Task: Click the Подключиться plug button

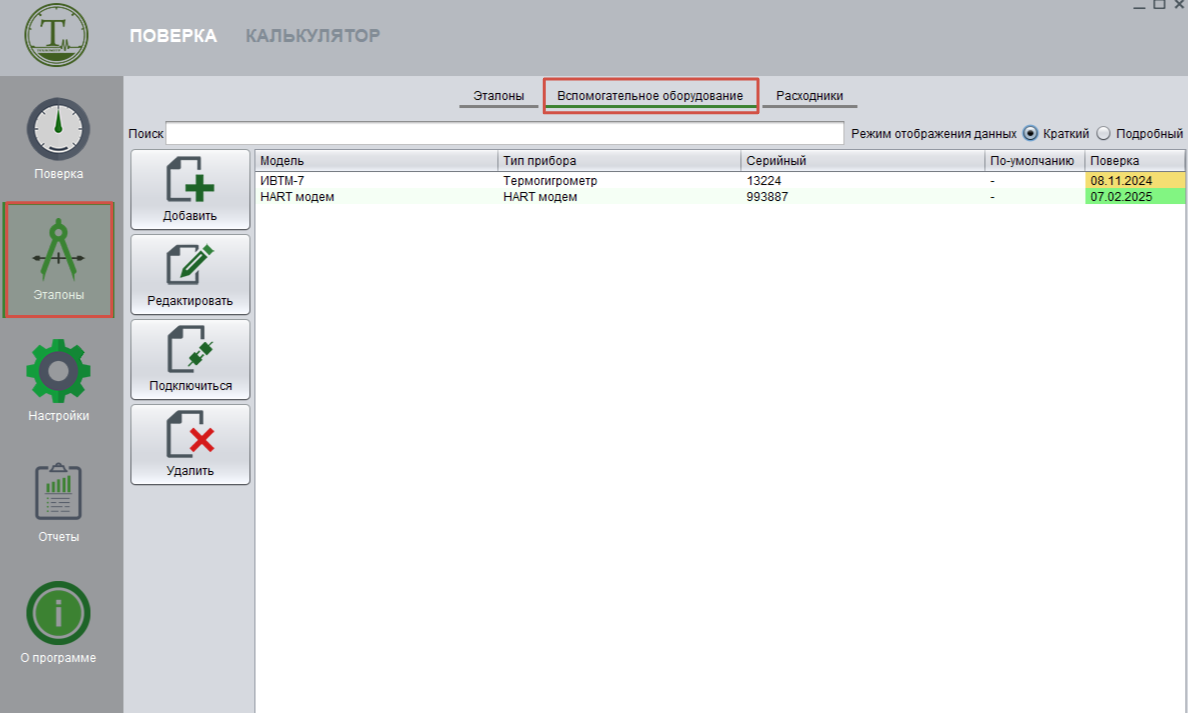Action: (190, 360)
